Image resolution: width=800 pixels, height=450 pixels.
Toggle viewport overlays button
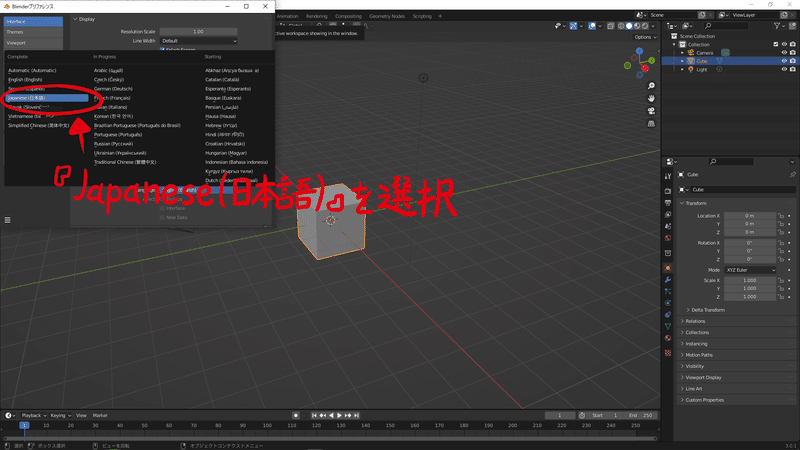(592, 26)
